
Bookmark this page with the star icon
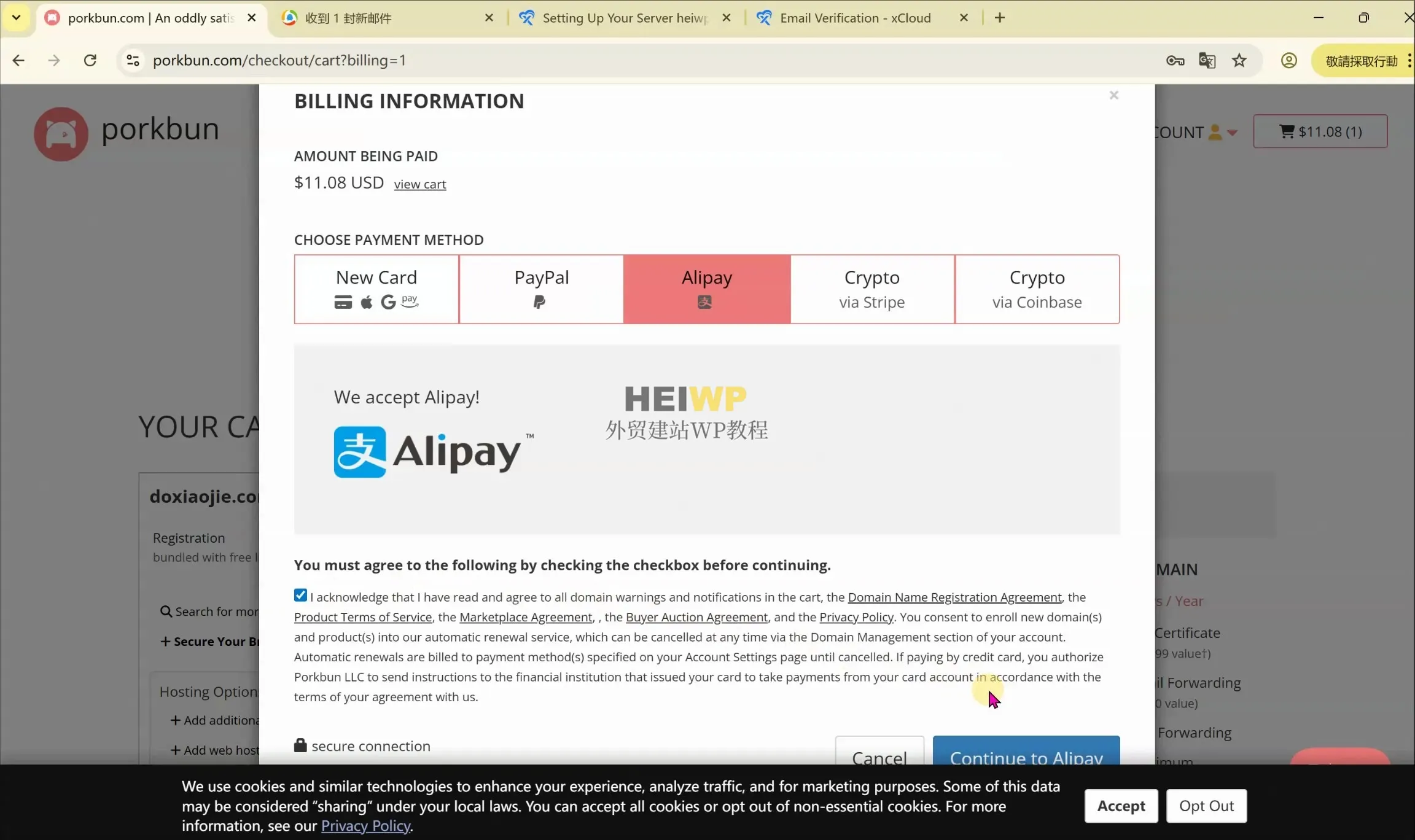(x=1239, y=60)
